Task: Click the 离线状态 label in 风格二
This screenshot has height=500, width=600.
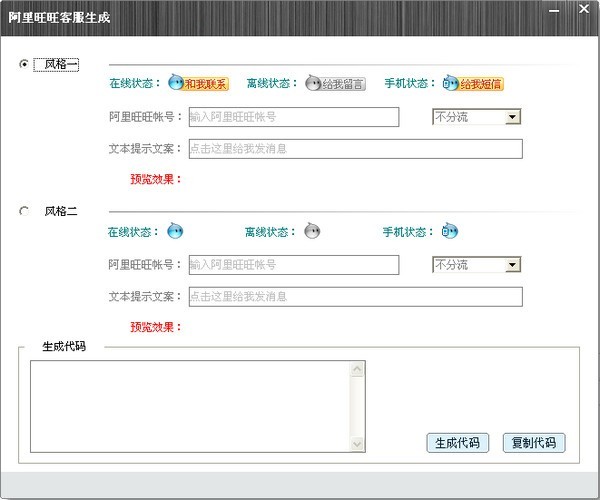Action: [x=270, y=231]
